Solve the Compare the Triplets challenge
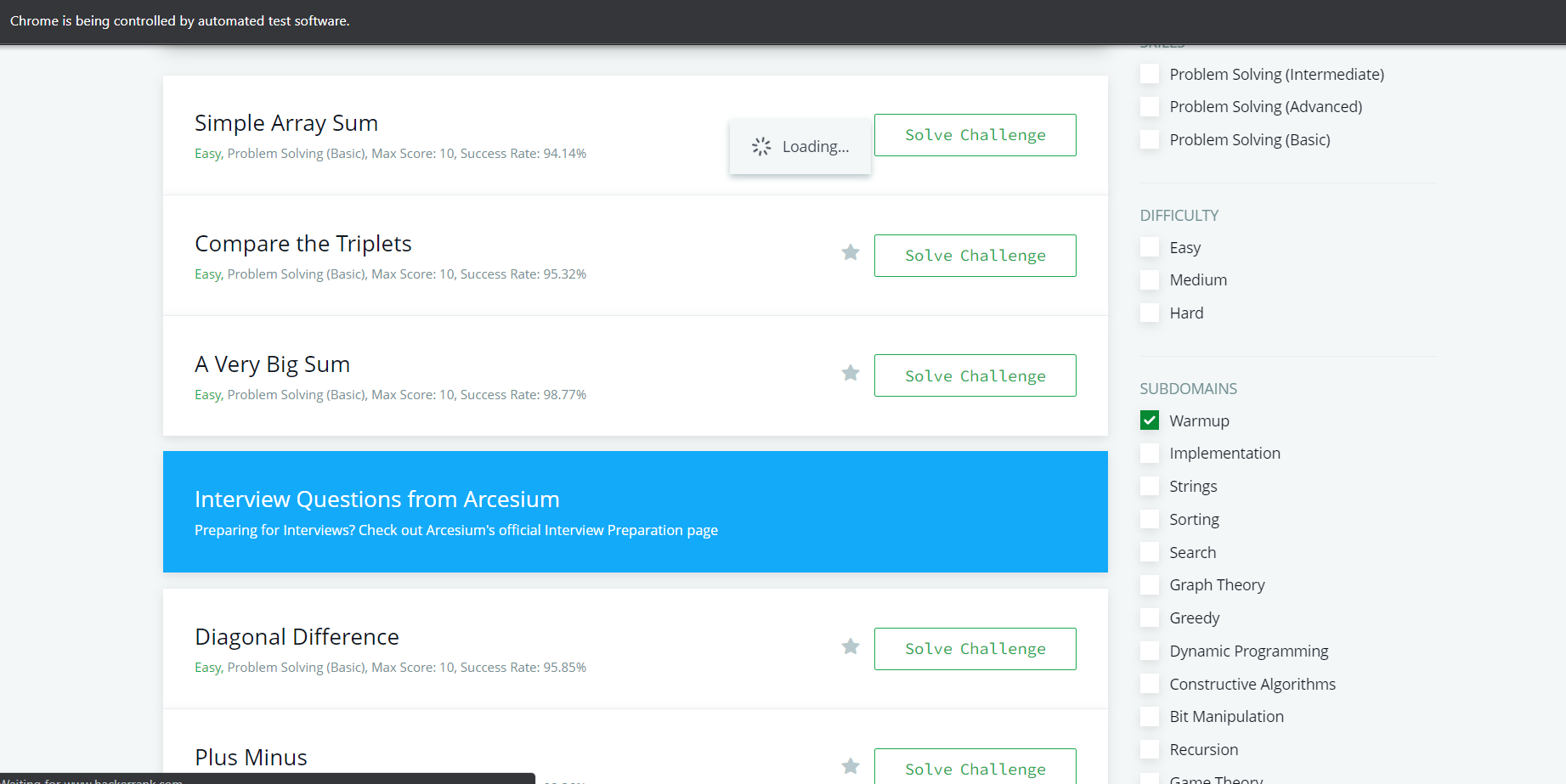 pos(975,255)
